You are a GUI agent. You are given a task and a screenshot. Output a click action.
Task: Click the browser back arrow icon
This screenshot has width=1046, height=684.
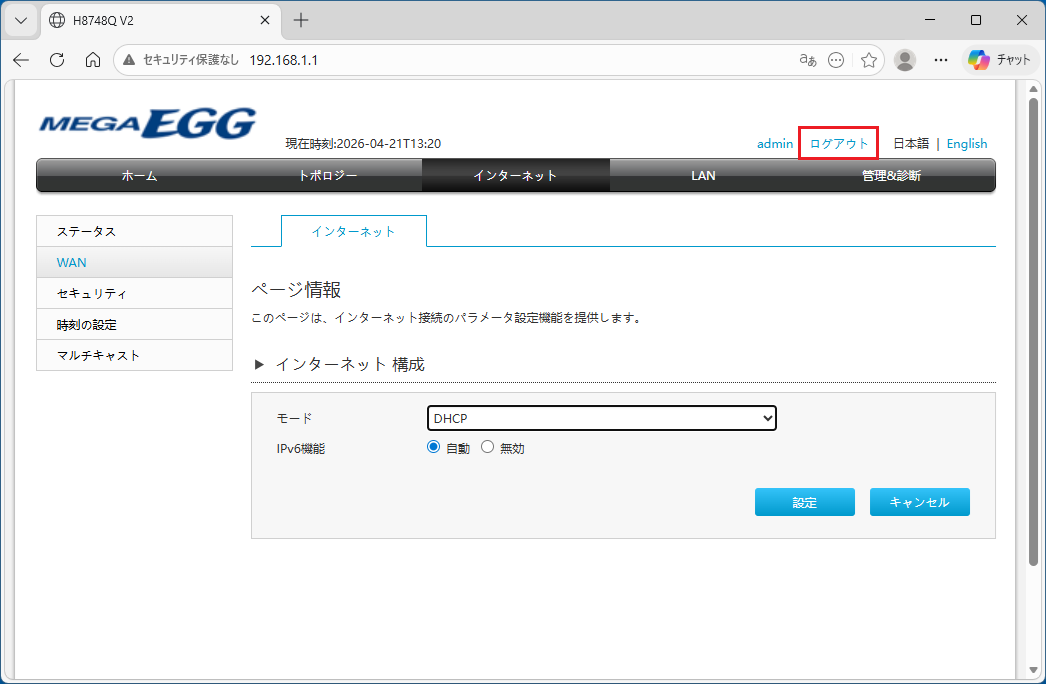(21, 60)
